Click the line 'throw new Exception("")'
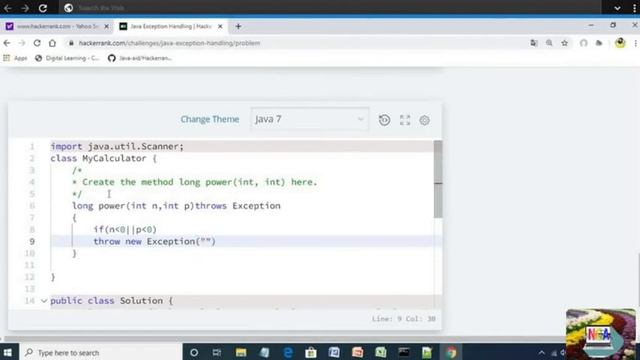The image size is (640, 360). (154, 241)
